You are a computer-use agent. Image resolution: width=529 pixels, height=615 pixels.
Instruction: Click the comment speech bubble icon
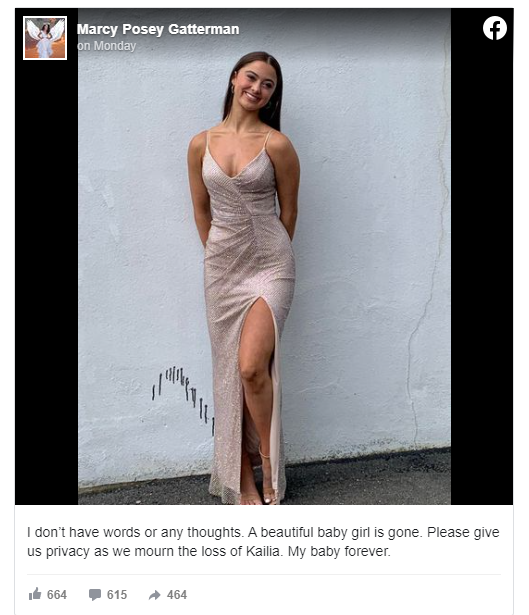(x=95, y=595)
